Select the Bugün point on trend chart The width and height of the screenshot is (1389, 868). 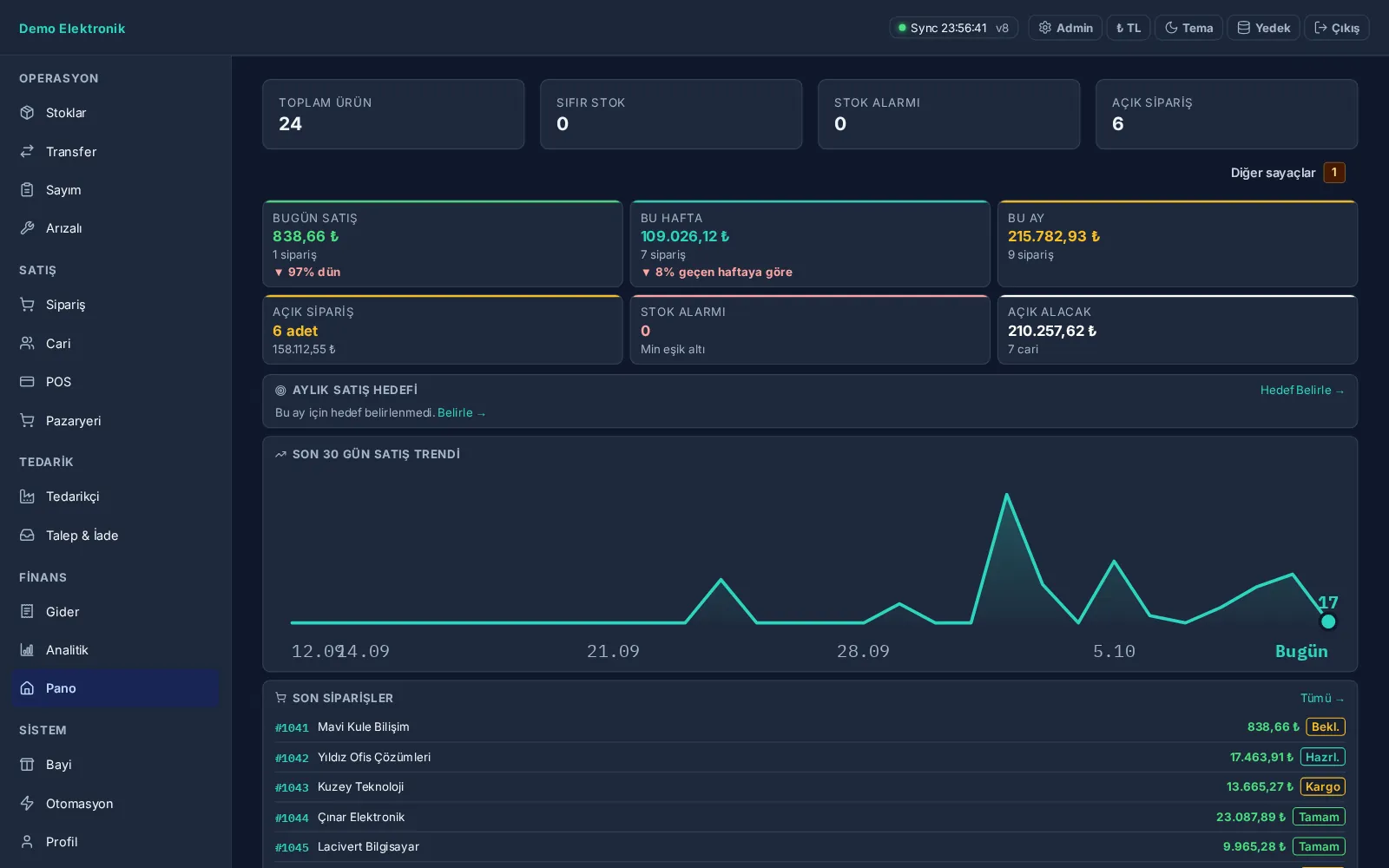click(1328, 621)
